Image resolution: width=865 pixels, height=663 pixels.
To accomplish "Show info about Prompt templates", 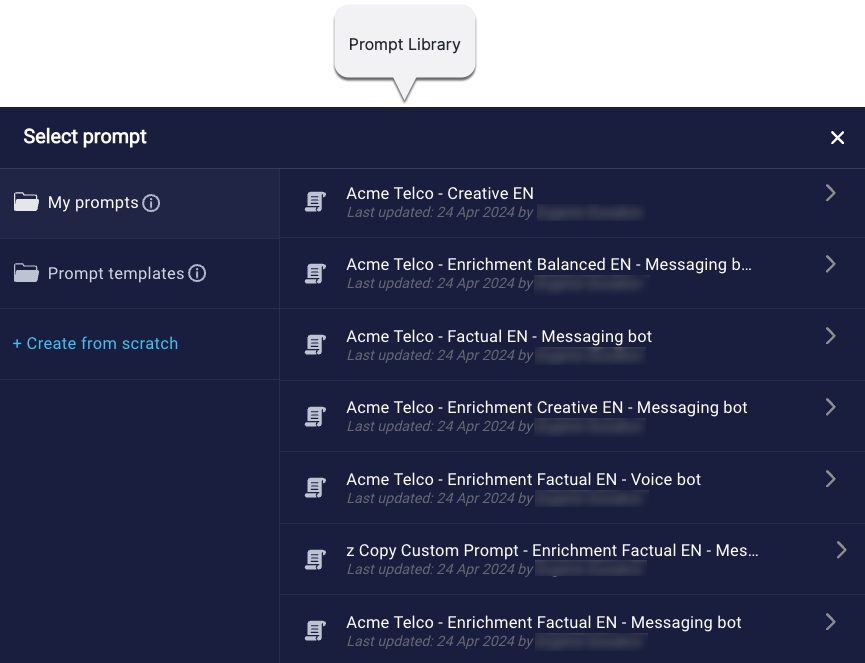I will pos(197,273).
